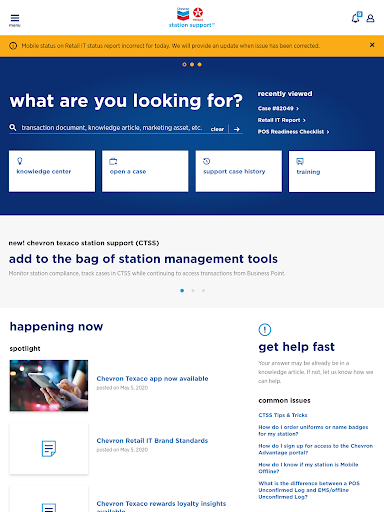Viewport: 384px width, 512px height.
Task: Open 'Chevron Texaco rewards loyalty insights' article
Action: 161,506
